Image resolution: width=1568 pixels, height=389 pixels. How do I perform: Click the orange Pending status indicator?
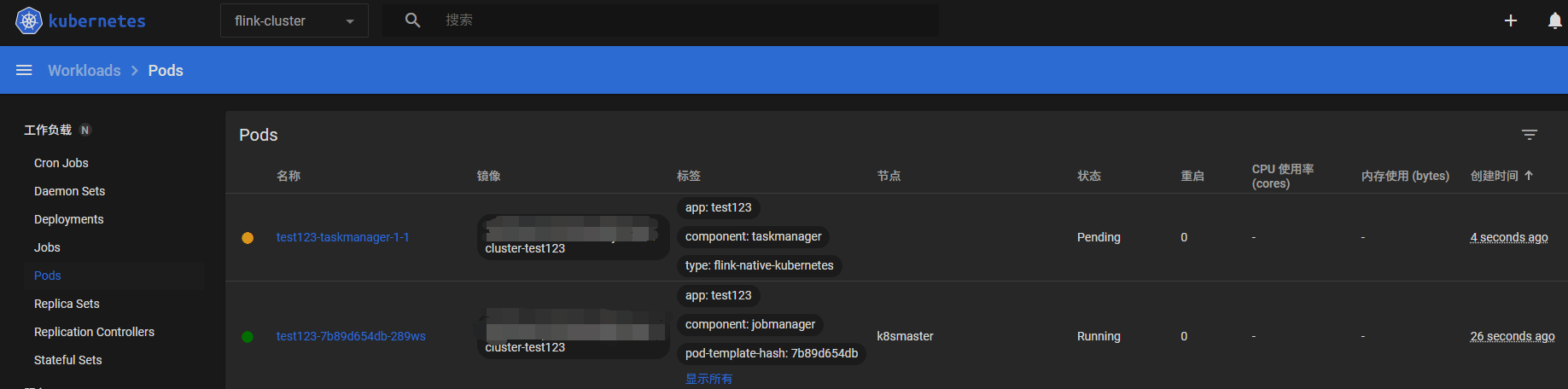[x=248, y=238]
